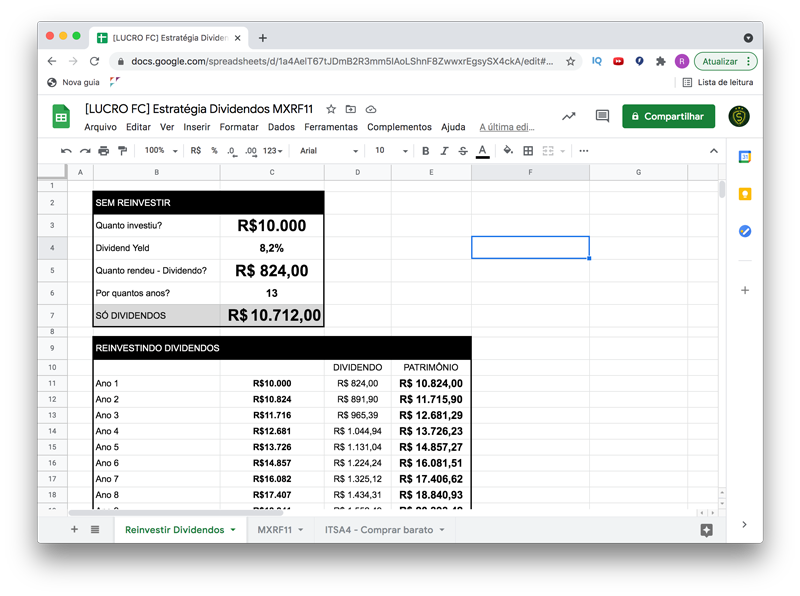Toggle strikethrough formatting
Screen dimensions: 800x596
pyautogui.click(x=463, y=151)
